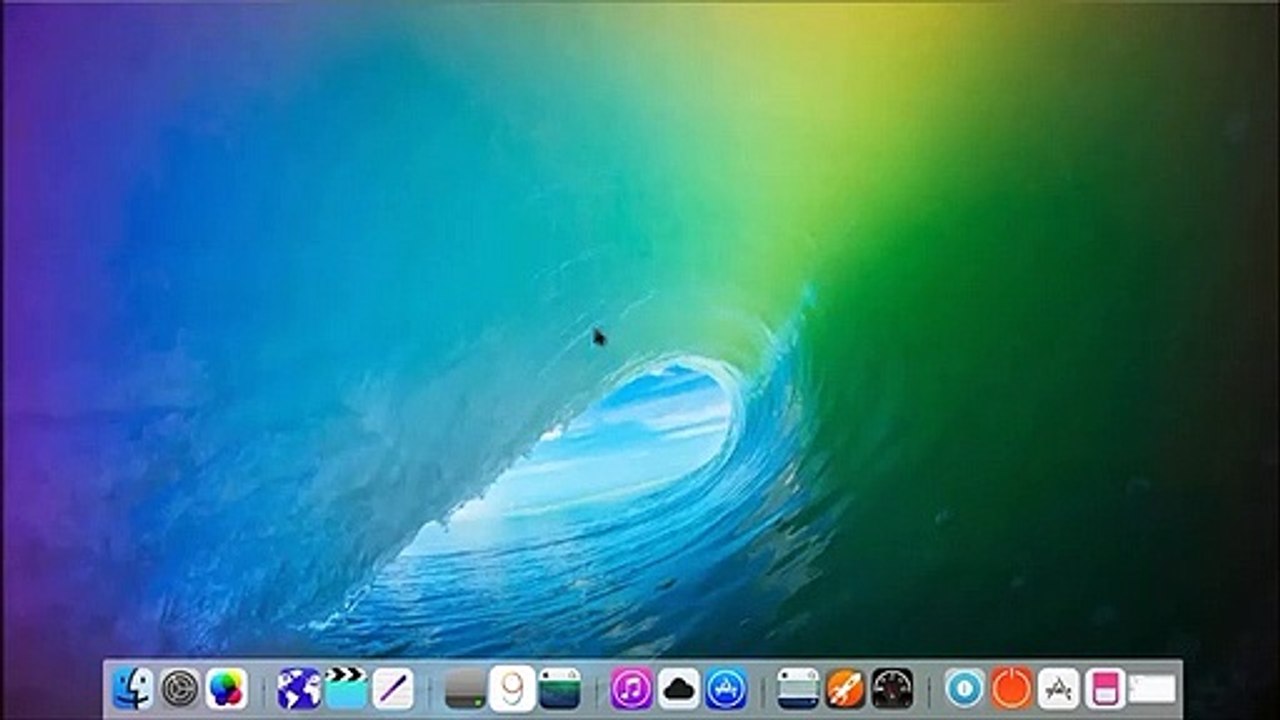The height and width of the screenshot is (720, 1280).
Task: Launch the orange rocket Launchpad icon
Action: pos(845,688)
